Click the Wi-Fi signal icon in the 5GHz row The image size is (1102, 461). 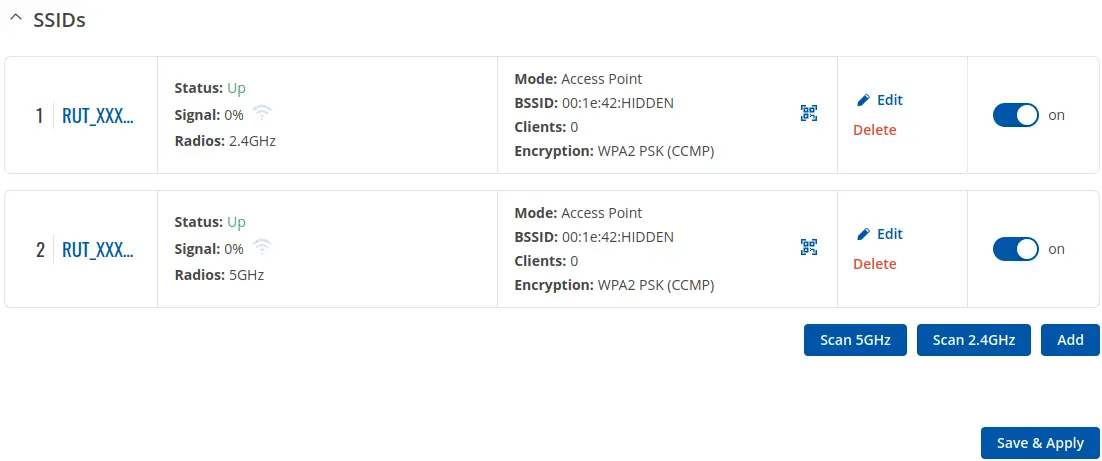[262, 245]
